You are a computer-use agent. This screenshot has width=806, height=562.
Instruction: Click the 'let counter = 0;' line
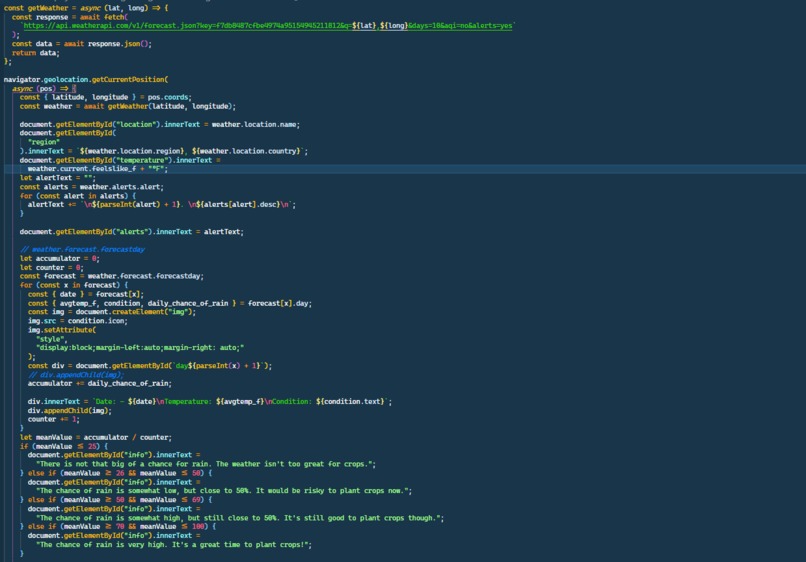pyautogui.click(x=51, y=267)
